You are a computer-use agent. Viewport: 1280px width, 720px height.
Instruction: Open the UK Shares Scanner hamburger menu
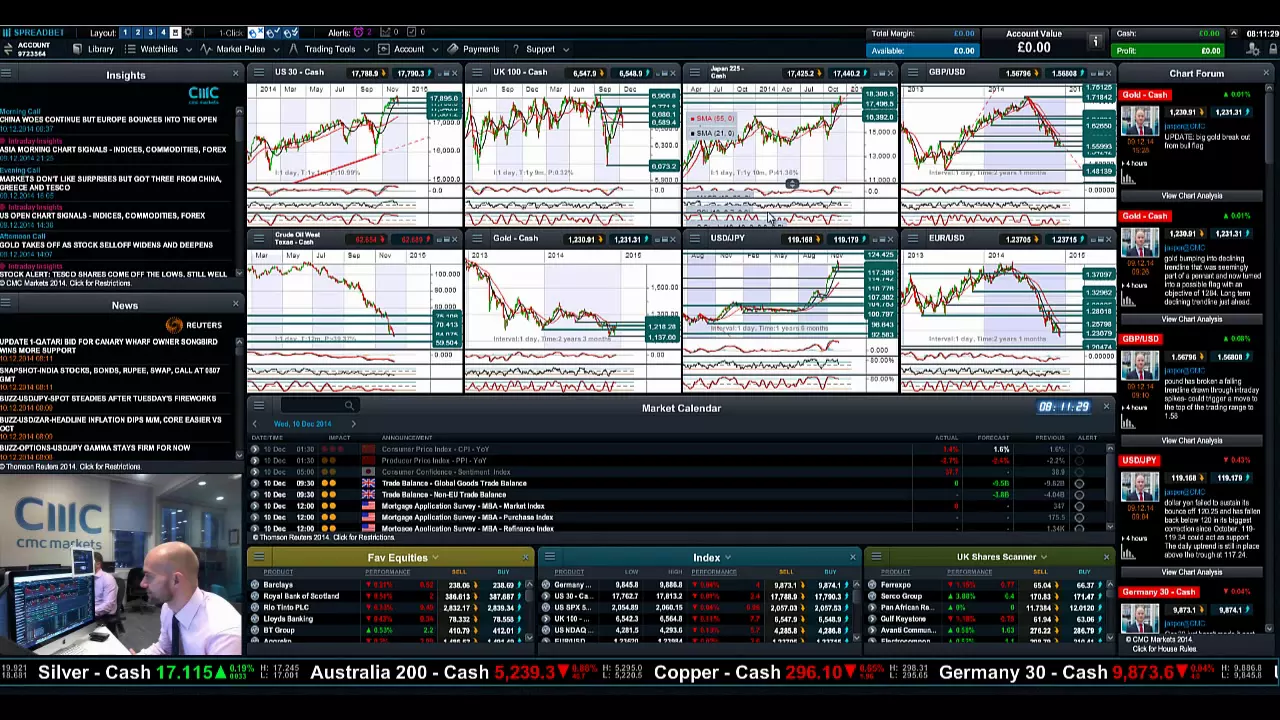pos(876,557)
